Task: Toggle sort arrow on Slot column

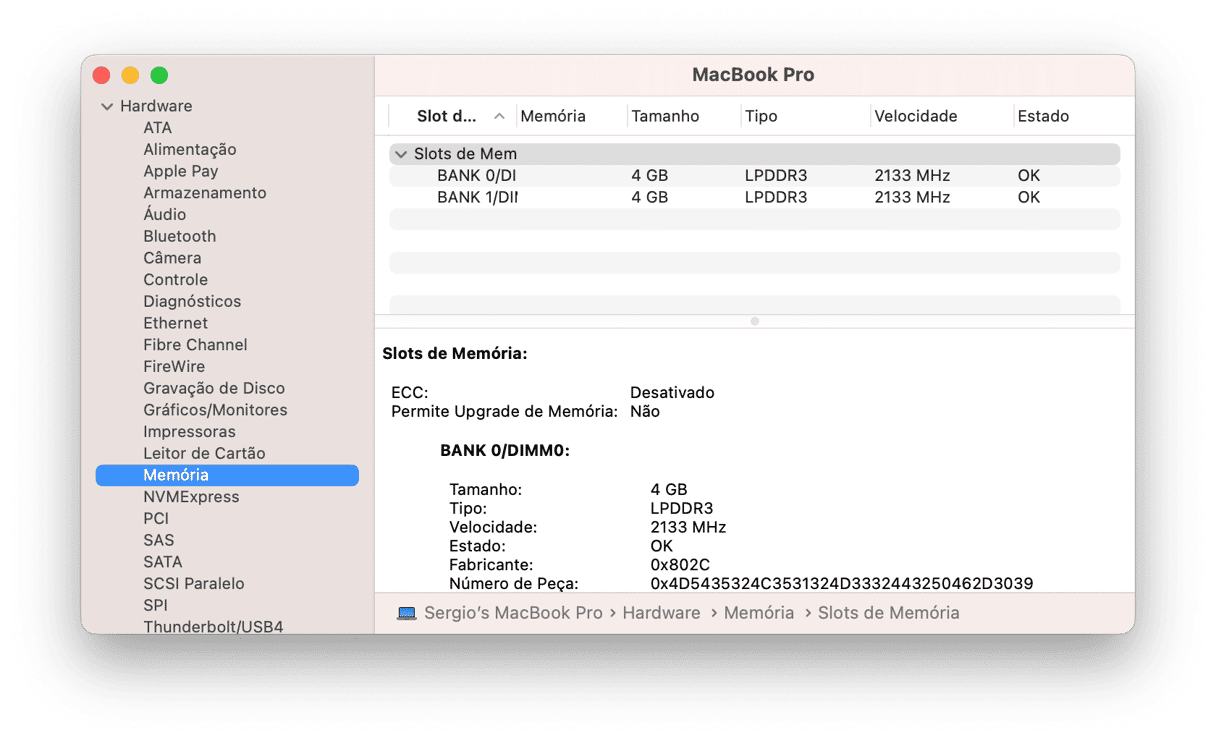Action: (499, 116)
